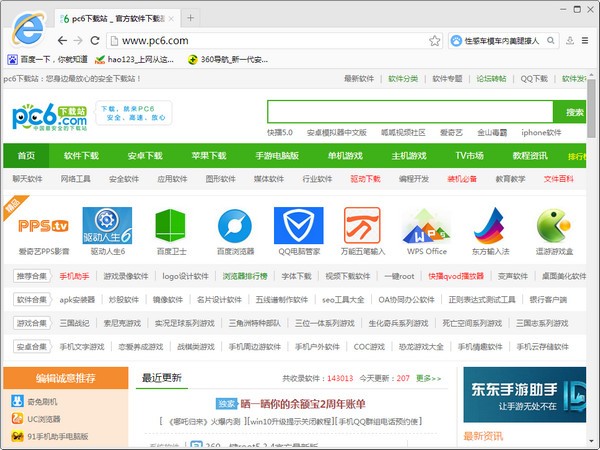Open 快播qvod播放器 link
600x450 pixels.
coord(456,276)
